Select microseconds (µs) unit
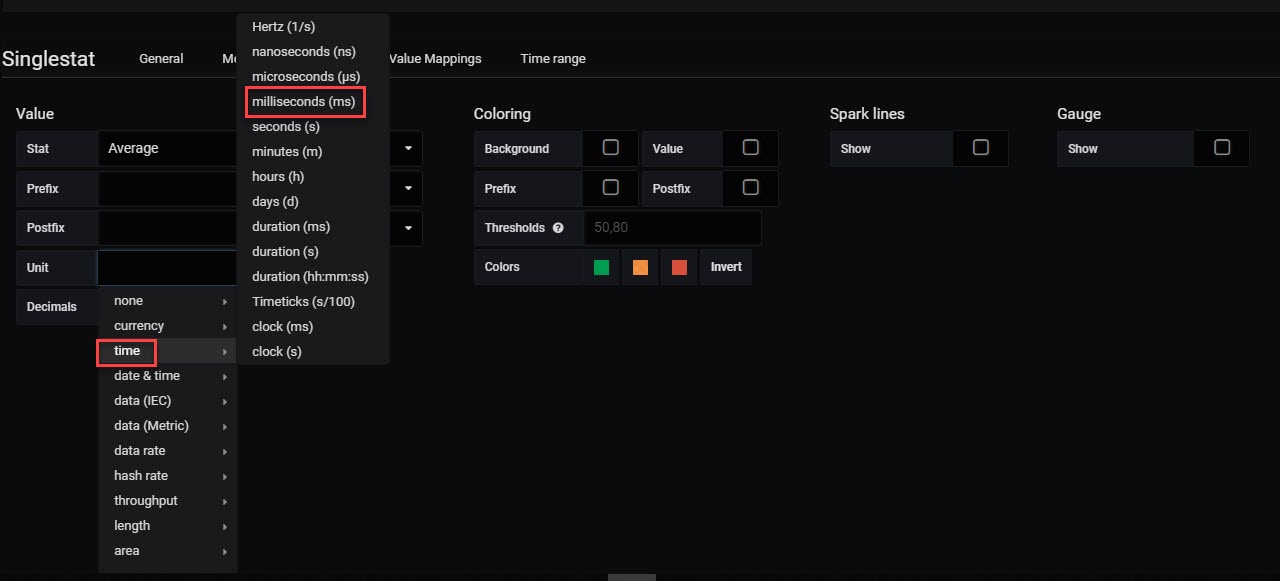This screenshot has height=581, width=1280. 313,77
